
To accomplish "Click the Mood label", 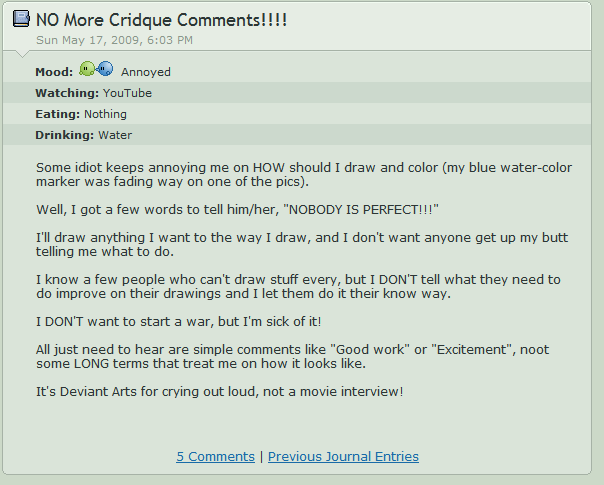I will tap(54, 72).
